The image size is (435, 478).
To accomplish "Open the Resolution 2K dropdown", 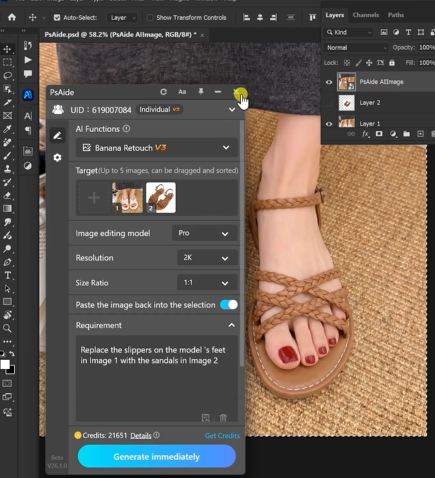I will click(x=207, y=258).
